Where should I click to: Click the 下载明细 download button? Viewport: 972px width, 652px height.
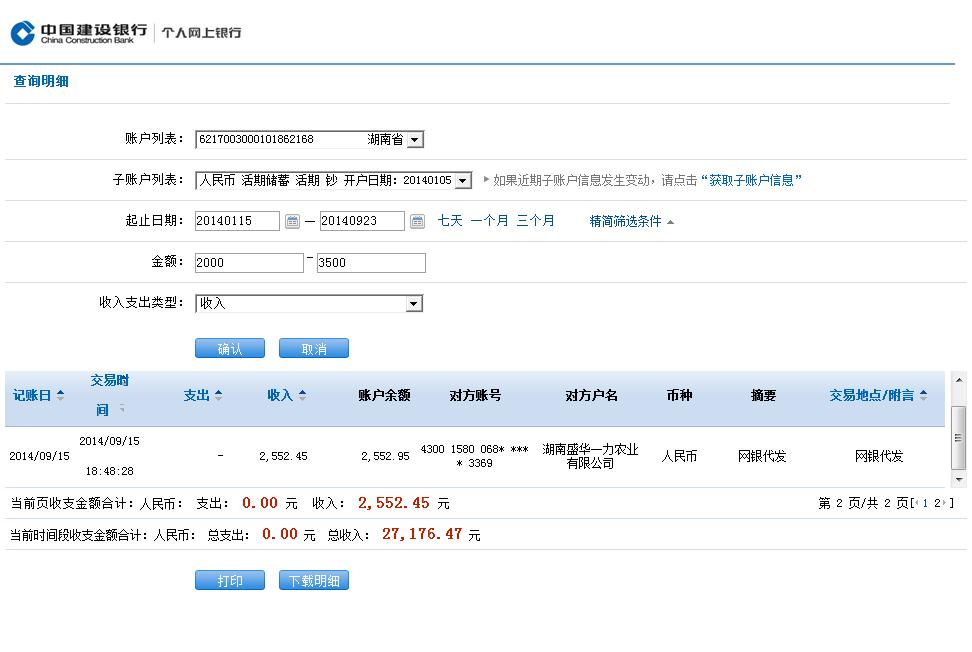[314, 580]
